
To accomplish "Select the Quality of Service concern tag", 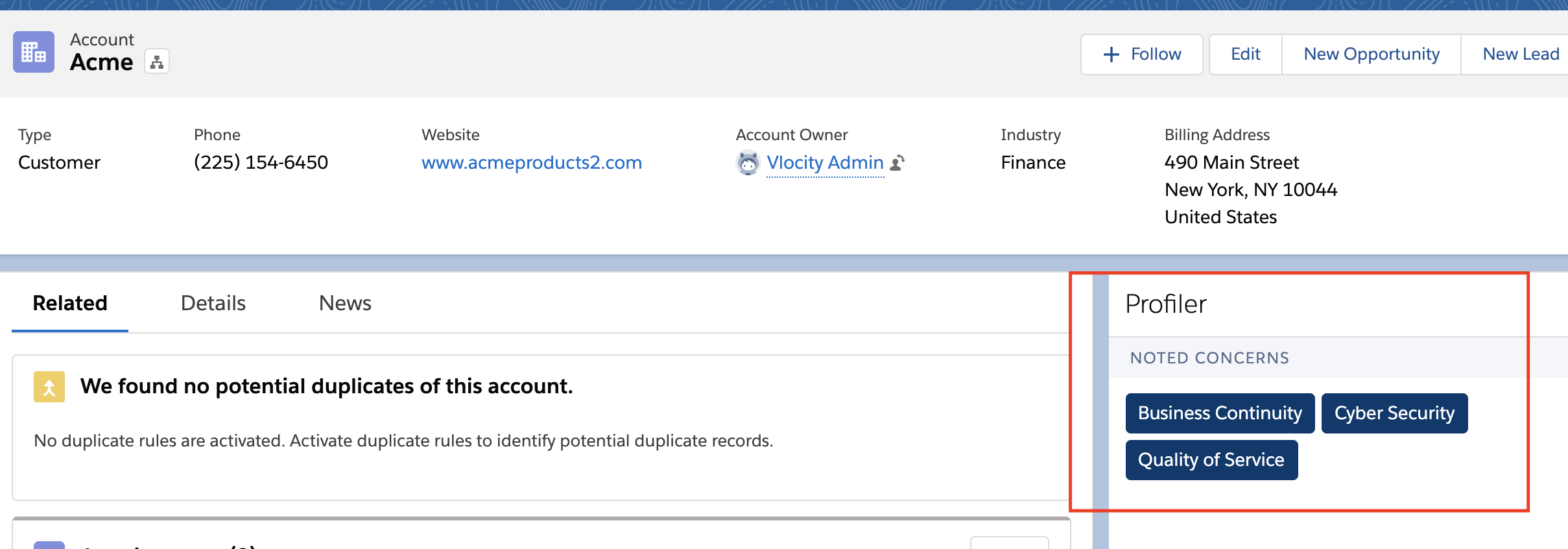I will (x=1211, y=460).
